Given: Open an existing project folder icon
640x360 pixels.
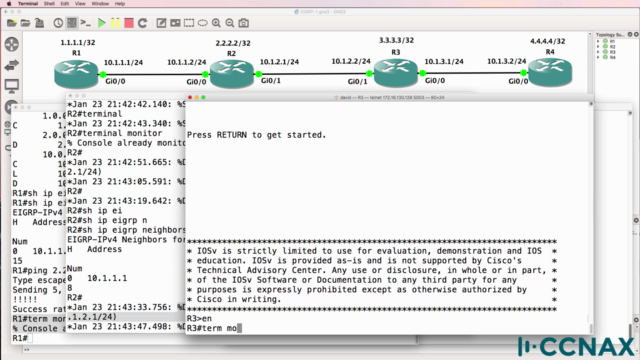Looking at the screenshot, I should pyautogui.click(x=25, y=23).
